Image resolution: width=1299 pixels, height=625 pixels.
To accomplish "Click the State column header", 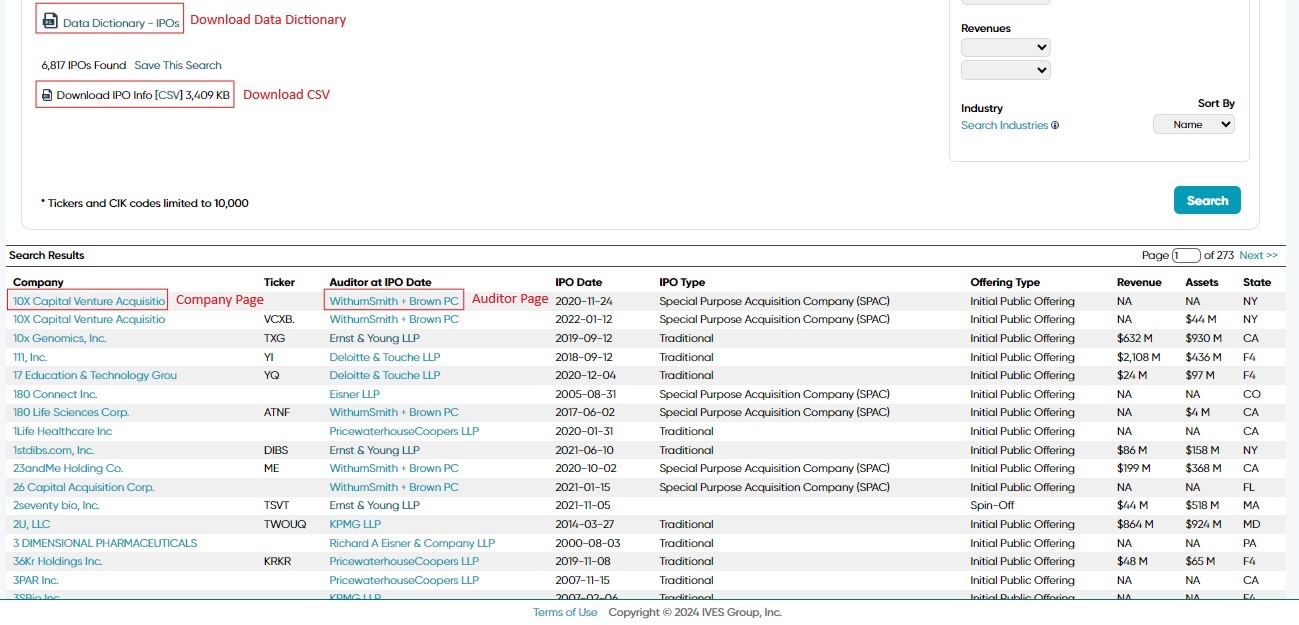I will tap(1257, 282).
